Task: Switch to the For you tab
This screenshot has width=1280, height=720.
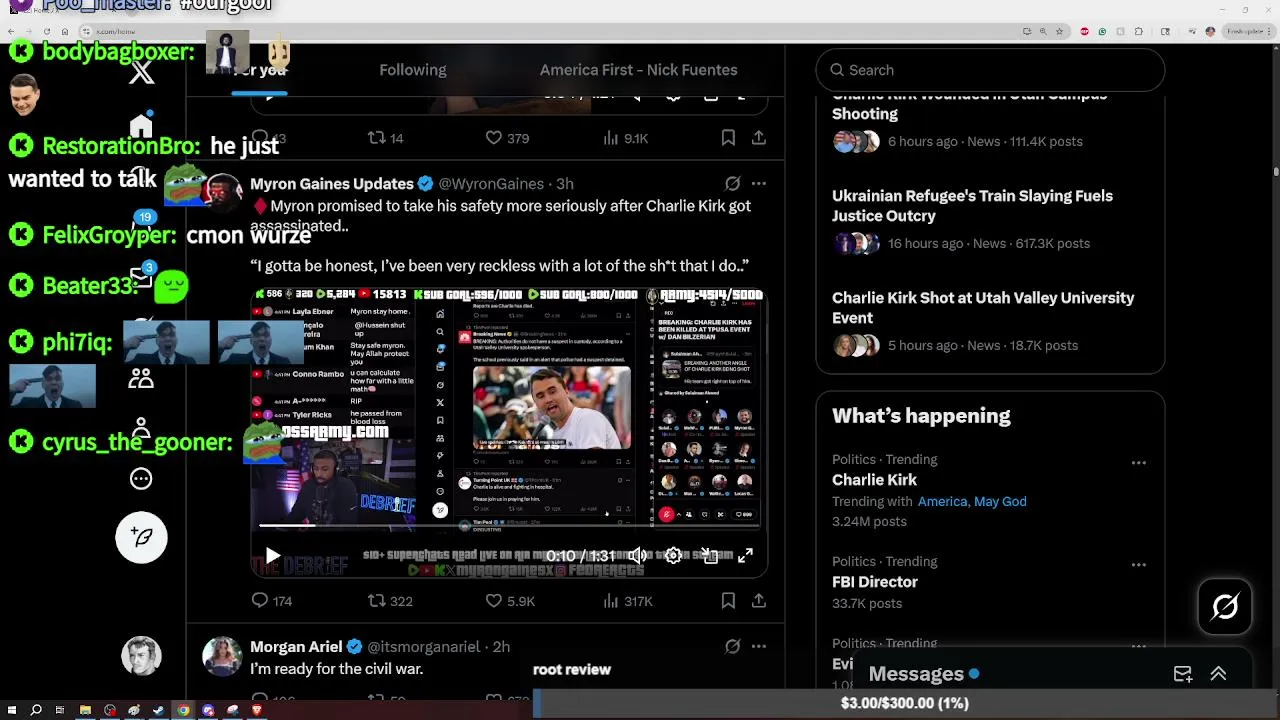Action: pyautogui.click(x=260, y=70)
